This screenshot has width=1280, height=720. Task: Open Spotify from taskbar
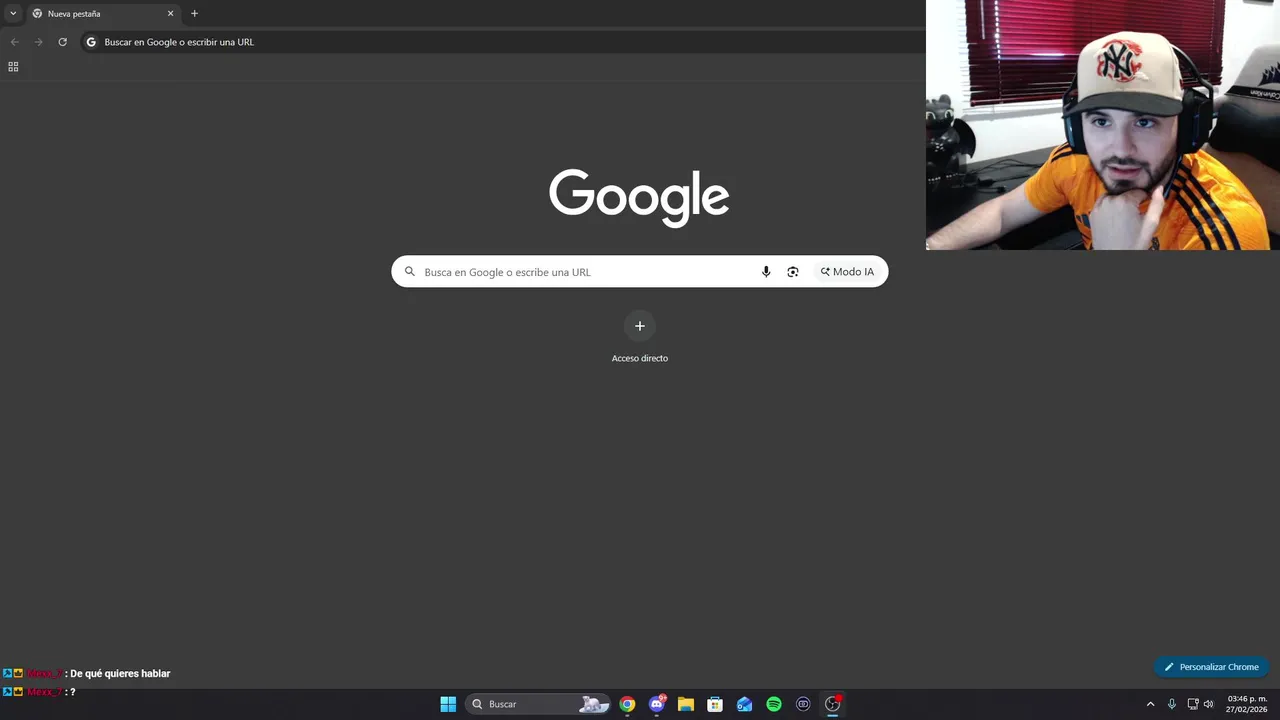point(774,704)
